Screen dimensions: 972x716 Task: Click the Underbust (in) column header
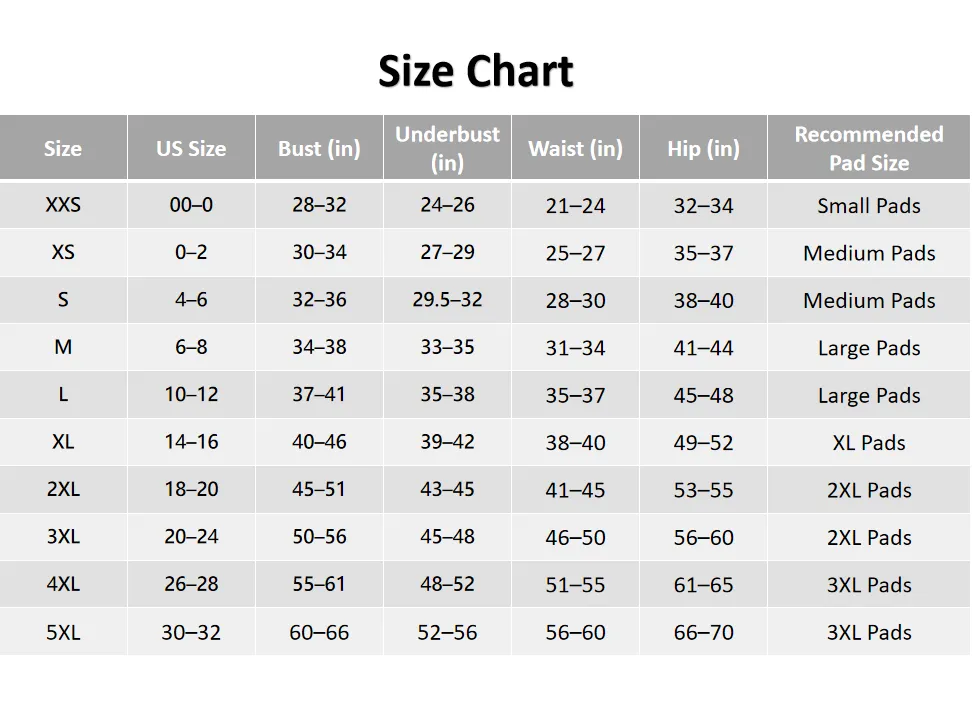[x=447, y=148]
